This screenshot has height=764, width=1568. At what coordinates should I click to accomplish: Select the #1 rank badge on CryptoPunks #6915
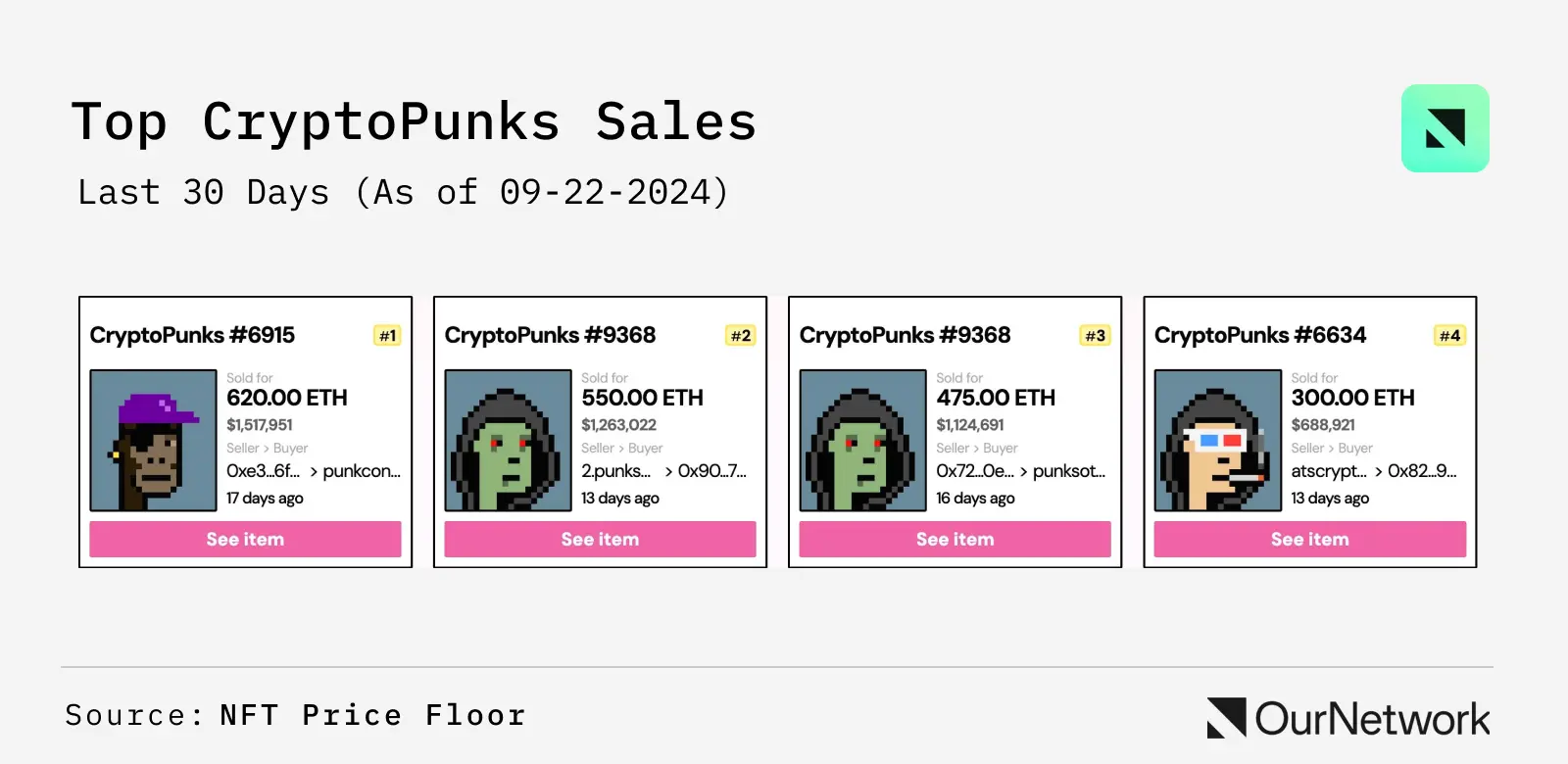(x=386, y=335)
